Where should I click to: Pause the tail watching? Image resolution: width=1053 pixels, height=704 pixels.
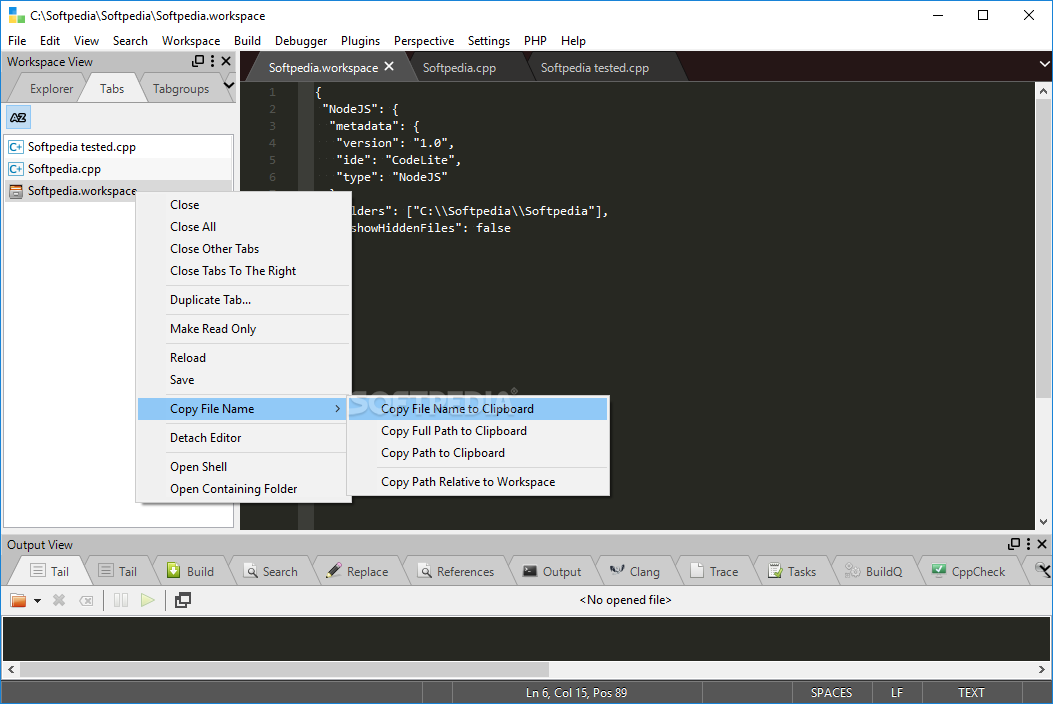click(x=121, y=600)
